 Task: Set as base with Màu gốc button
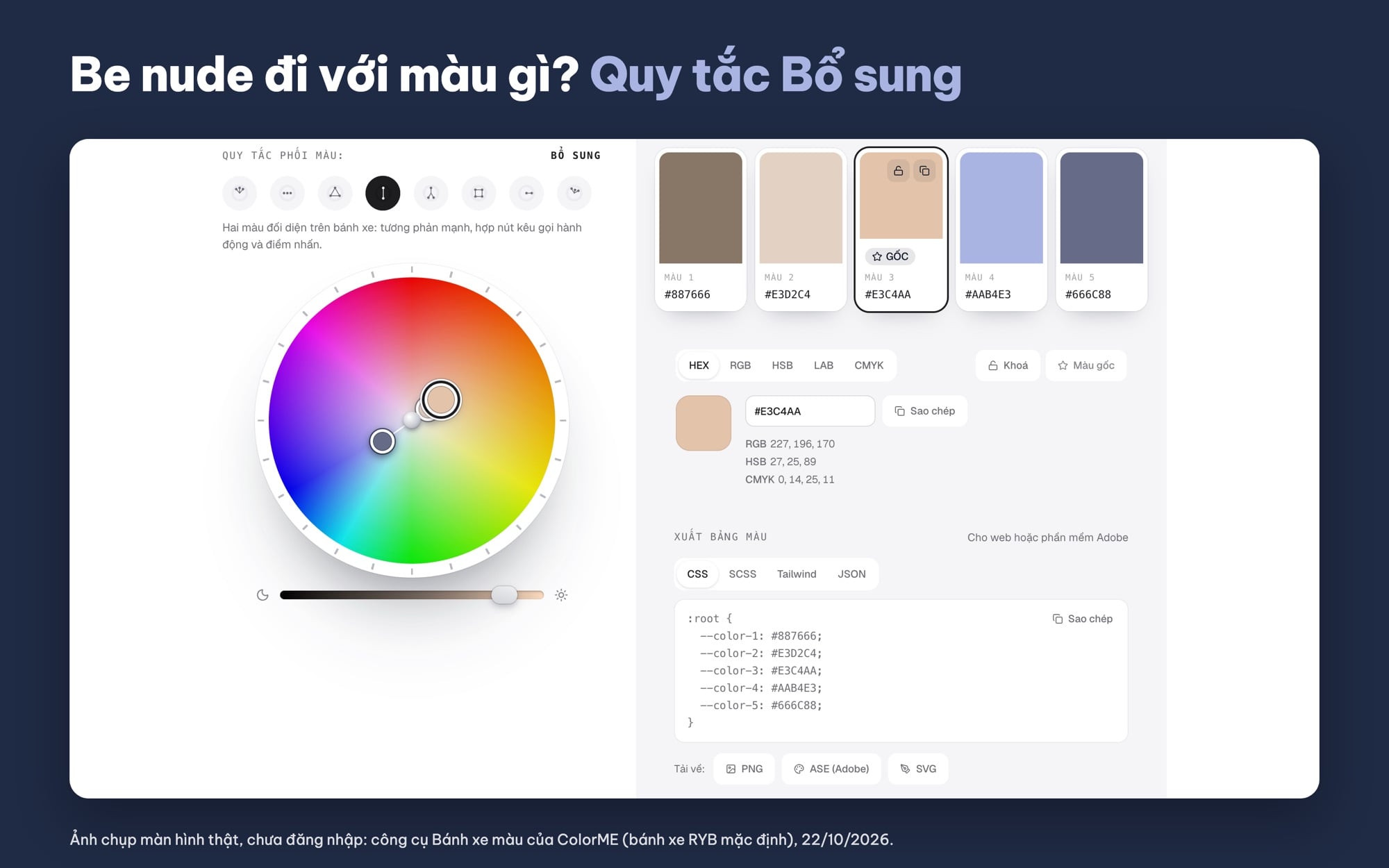point(1086,365)
